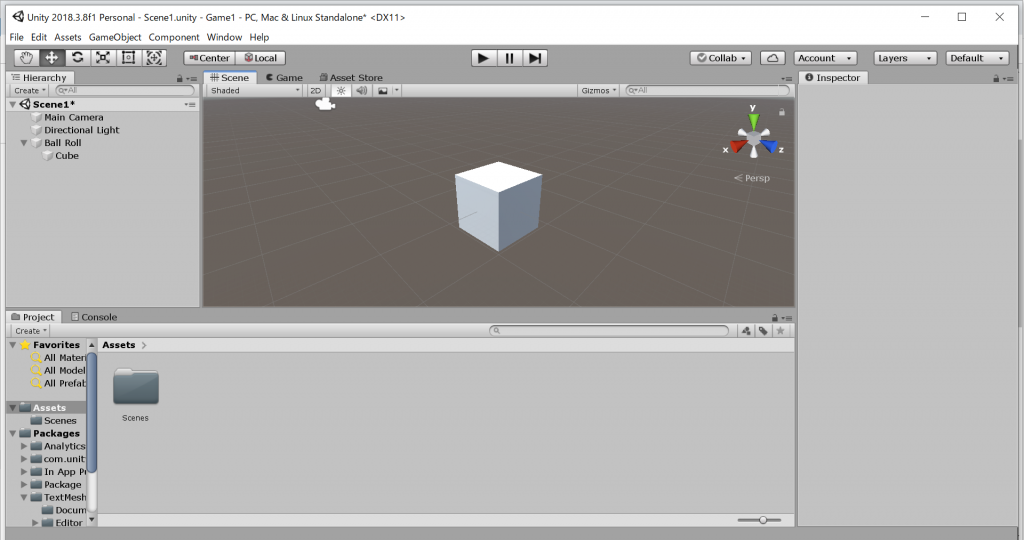The height and width of the screenshot is (540, 1024).
Task: Toggle pivot mode Center button
Action: pyautogui.click(x=210, y=57)
